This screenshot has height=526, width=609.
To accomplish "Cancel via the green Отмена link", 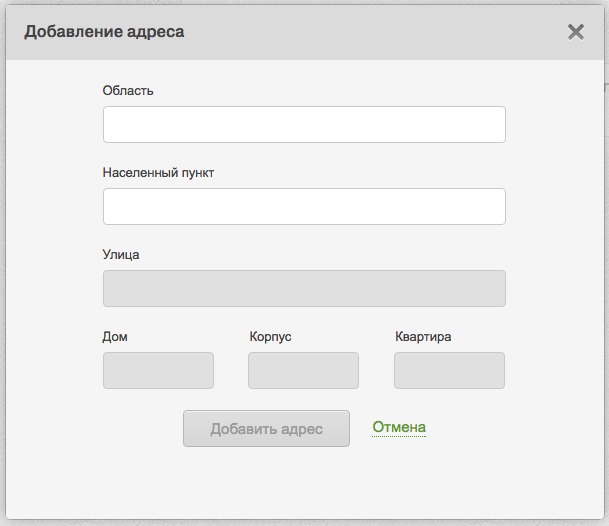I will click(399, 427).
